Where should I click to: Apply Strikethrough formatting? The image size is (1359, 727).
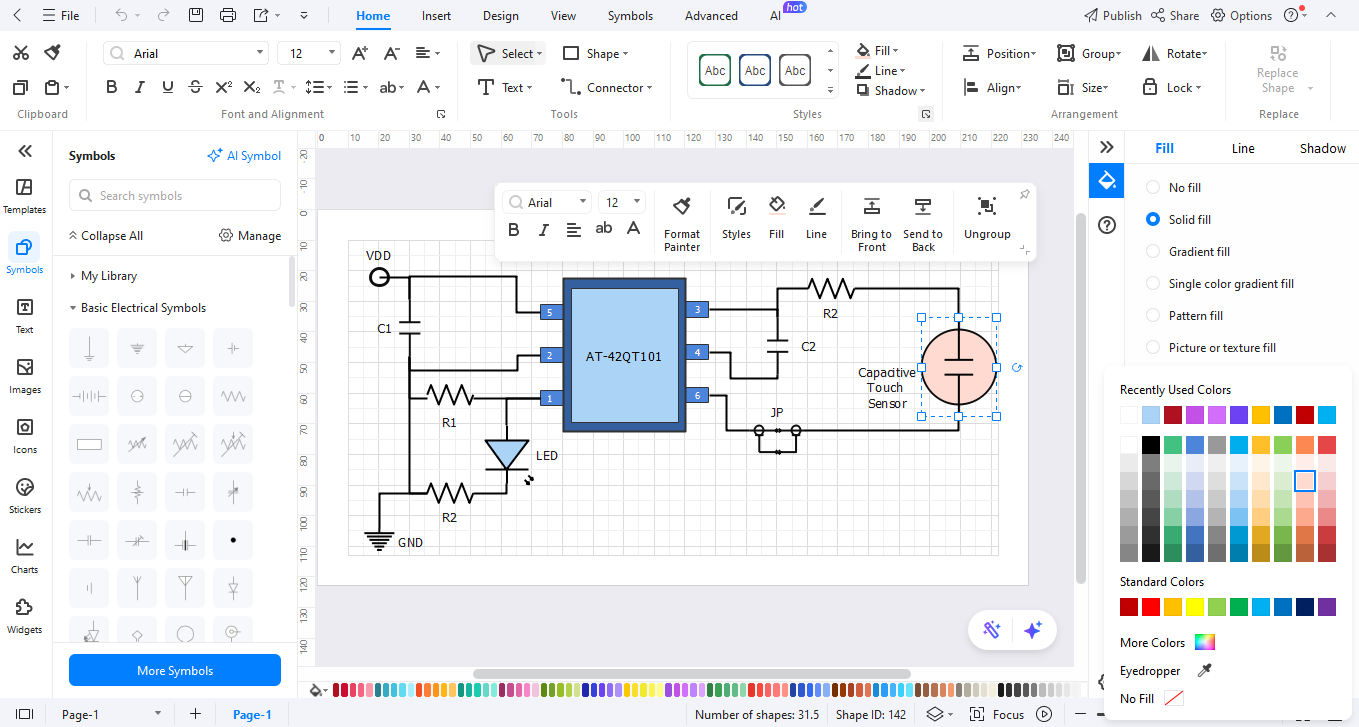(x=196, y=88)
